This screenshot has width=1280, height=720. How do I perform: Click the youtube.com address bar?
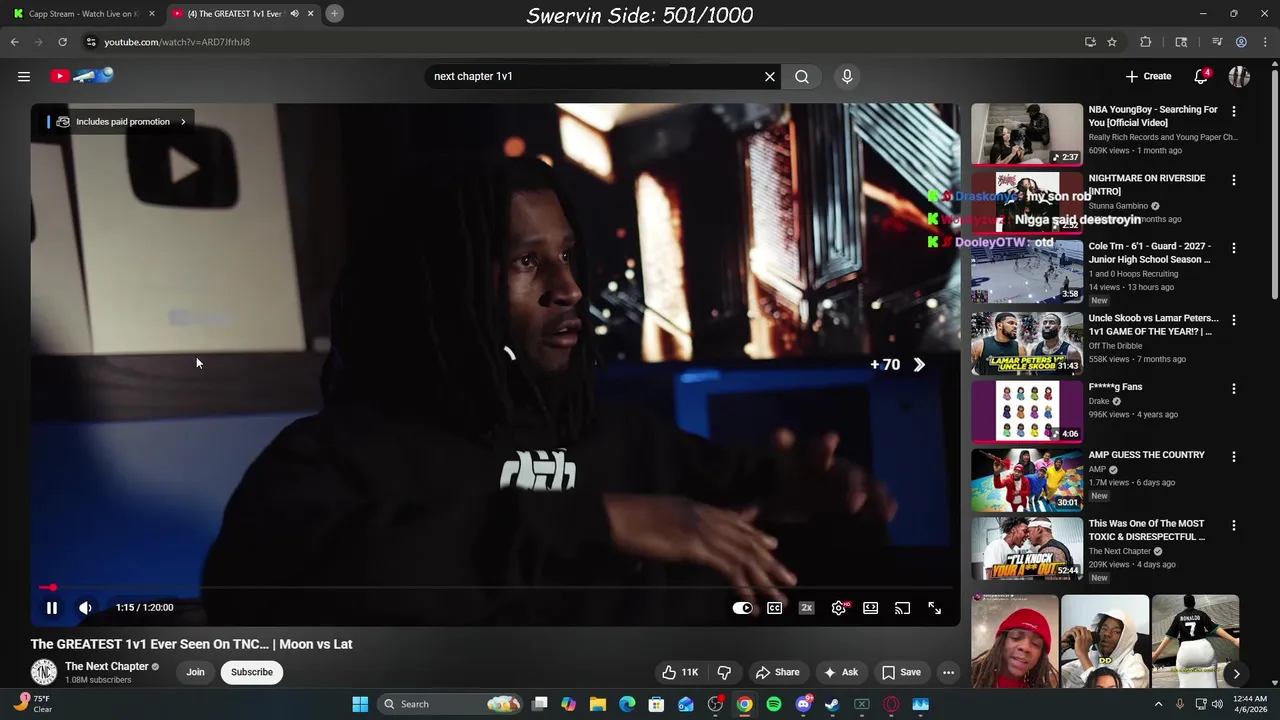[580, 42]
